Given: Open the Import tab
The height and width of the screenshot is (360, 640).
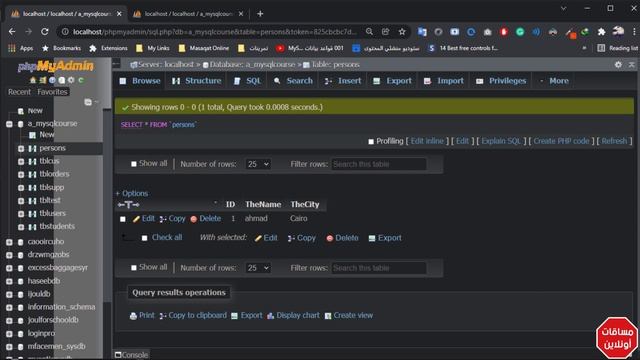Looking at the screenshot, I should pos(444,81).
